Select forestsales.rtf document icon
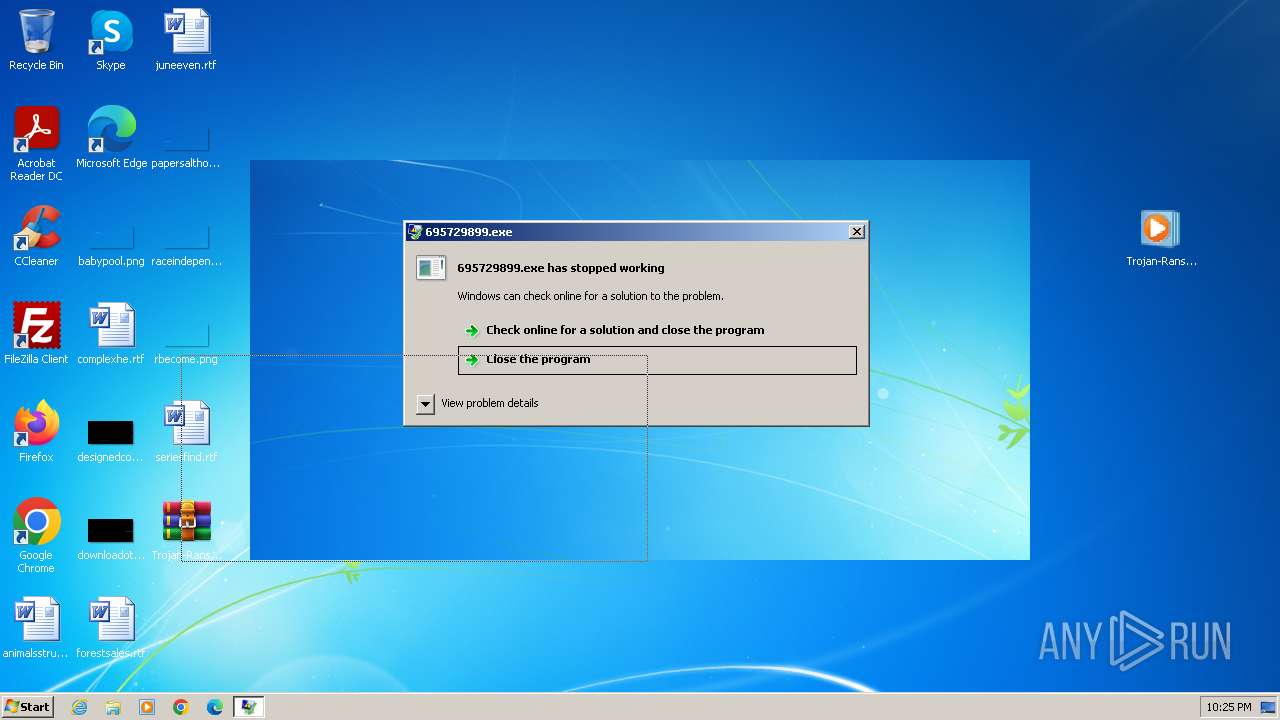Screen dimensions: 1280x720 (111, 628)
